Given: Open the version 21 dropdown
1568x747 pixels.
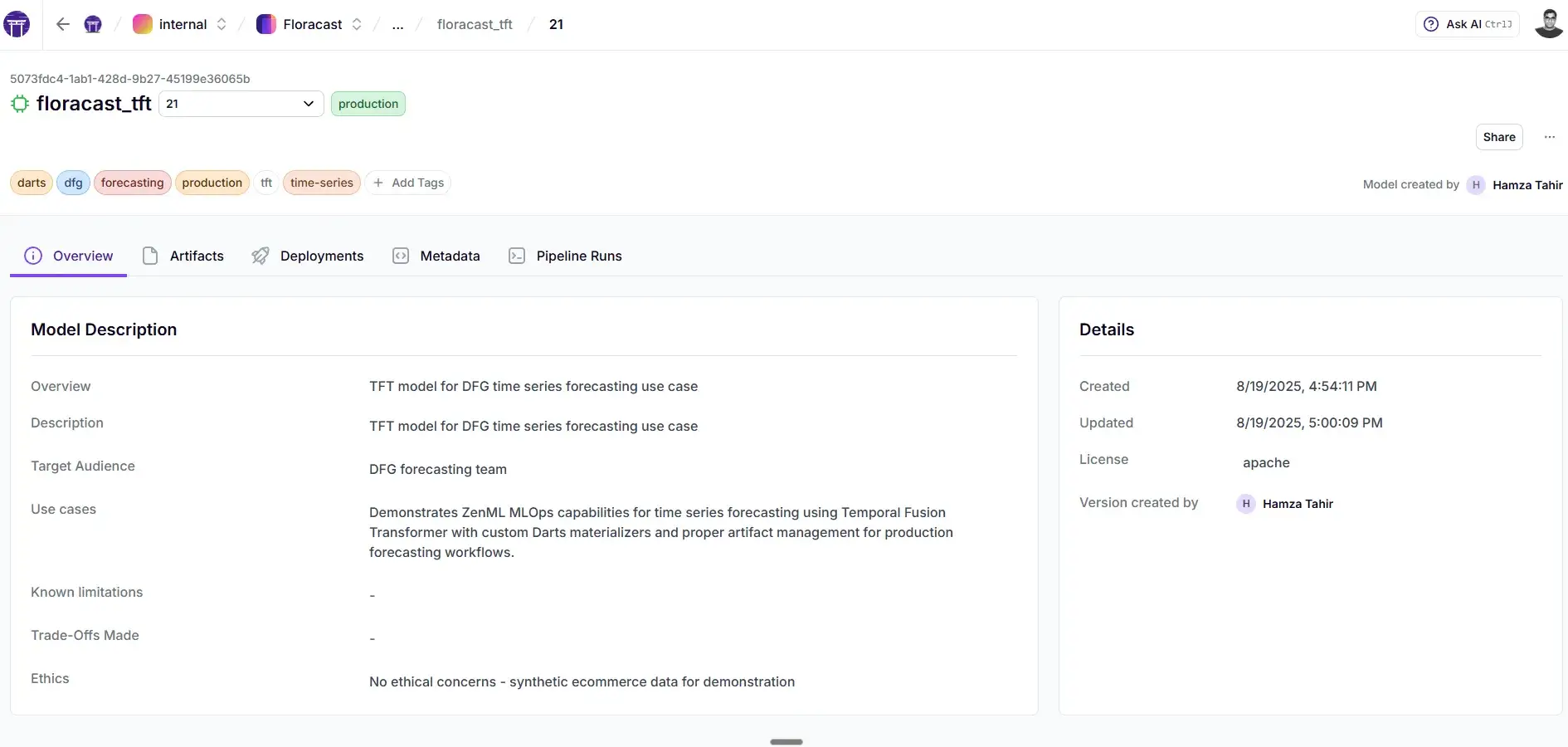Looking at the screenshot, I should click(241, 104).
